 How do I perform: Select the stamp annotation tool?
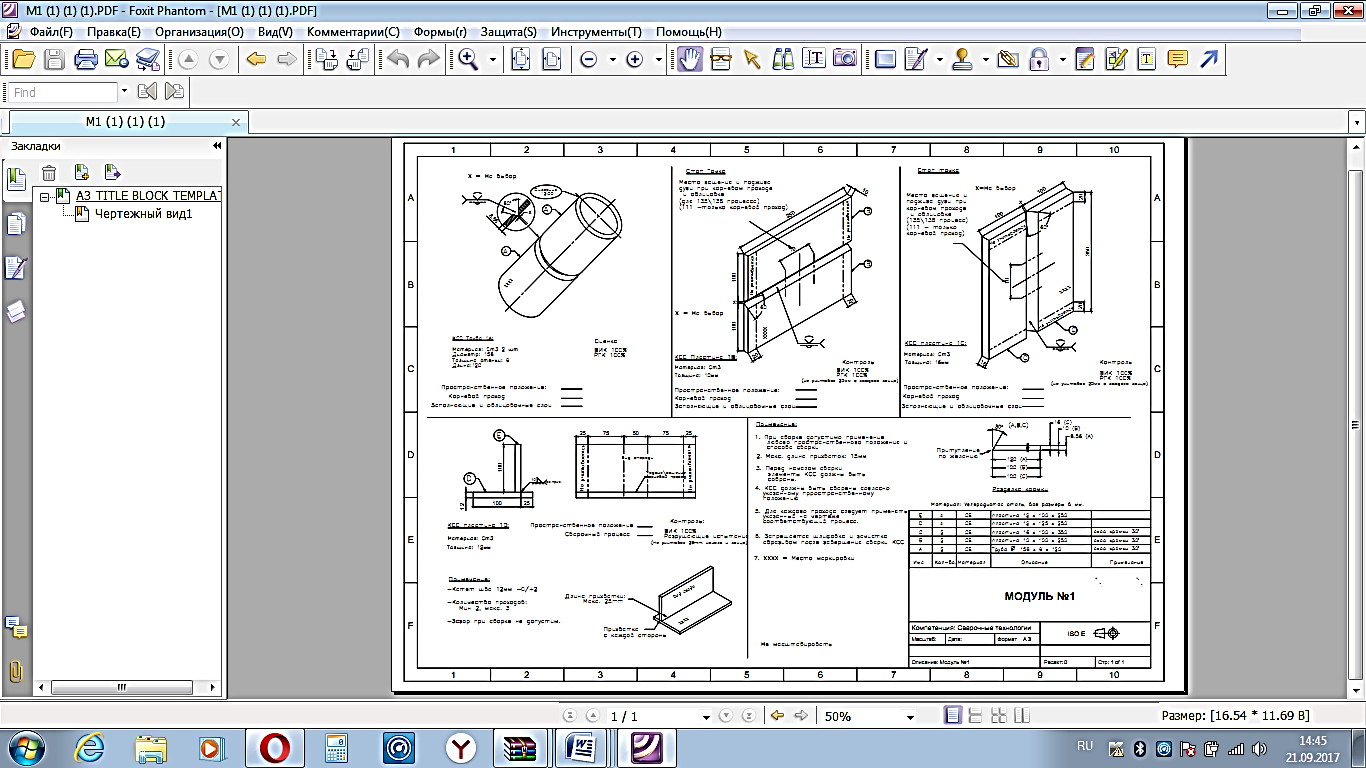coord(963,59)
